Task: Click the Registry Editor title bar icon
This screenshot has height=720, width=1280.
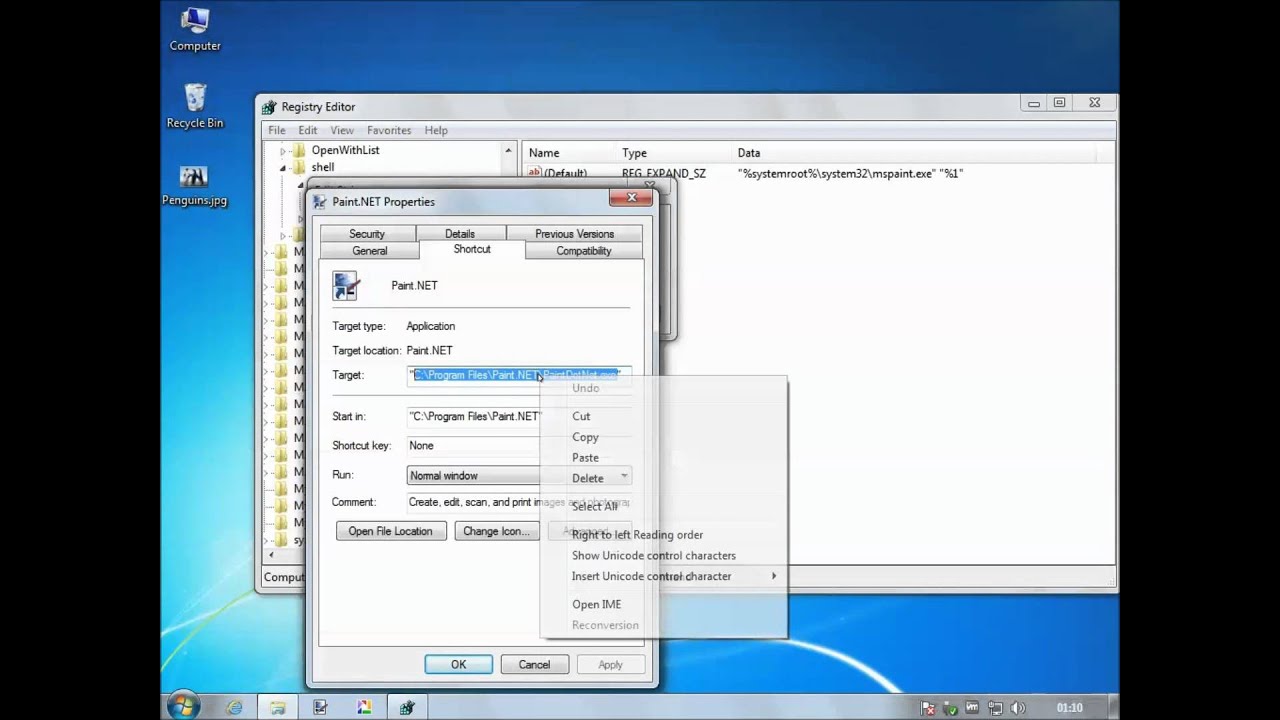Action: click(x=269, y=107)
